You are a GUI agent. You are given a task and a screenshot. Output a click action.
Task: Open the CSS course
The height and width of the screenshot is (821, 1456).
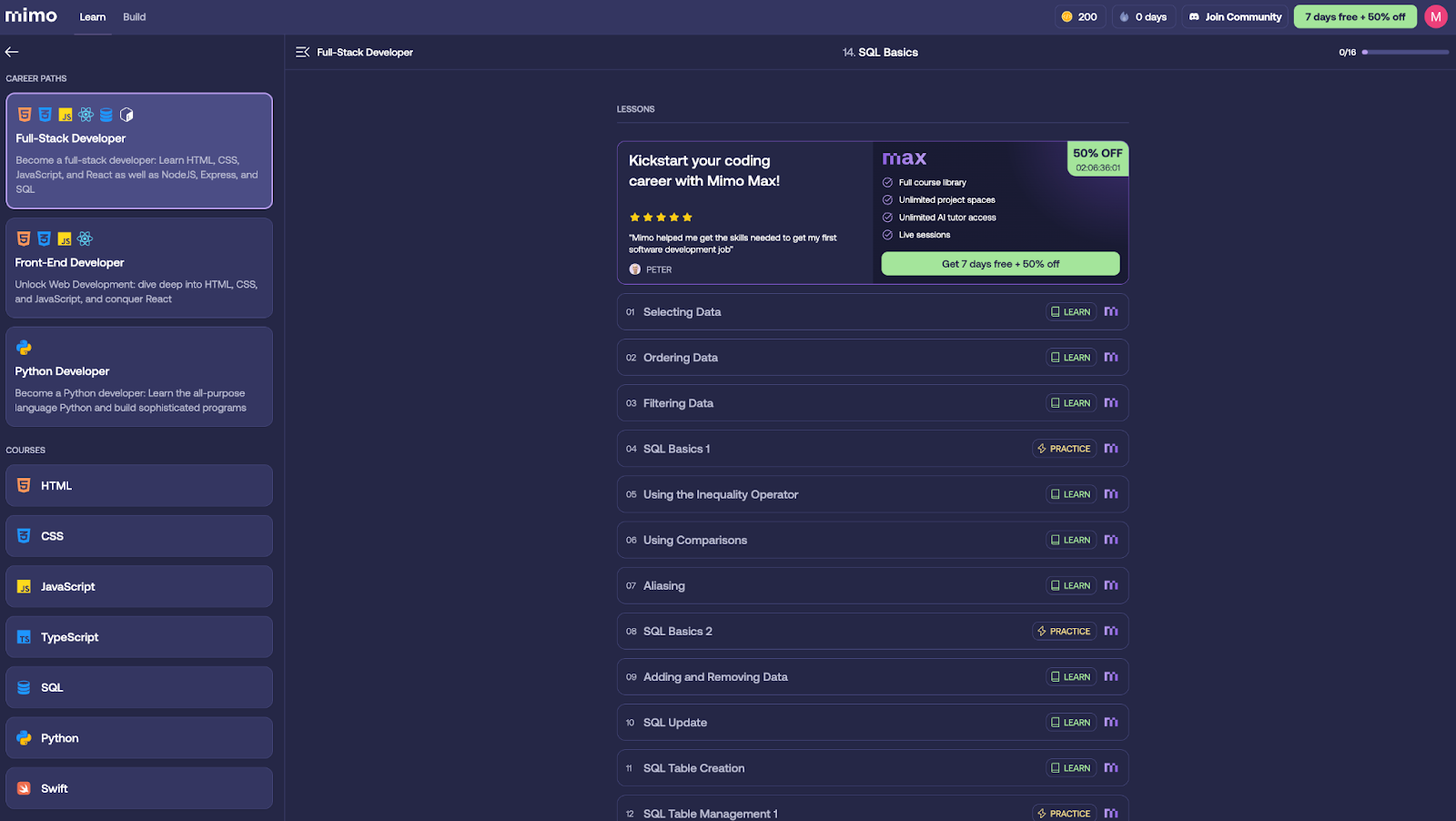tap(139, 536)
